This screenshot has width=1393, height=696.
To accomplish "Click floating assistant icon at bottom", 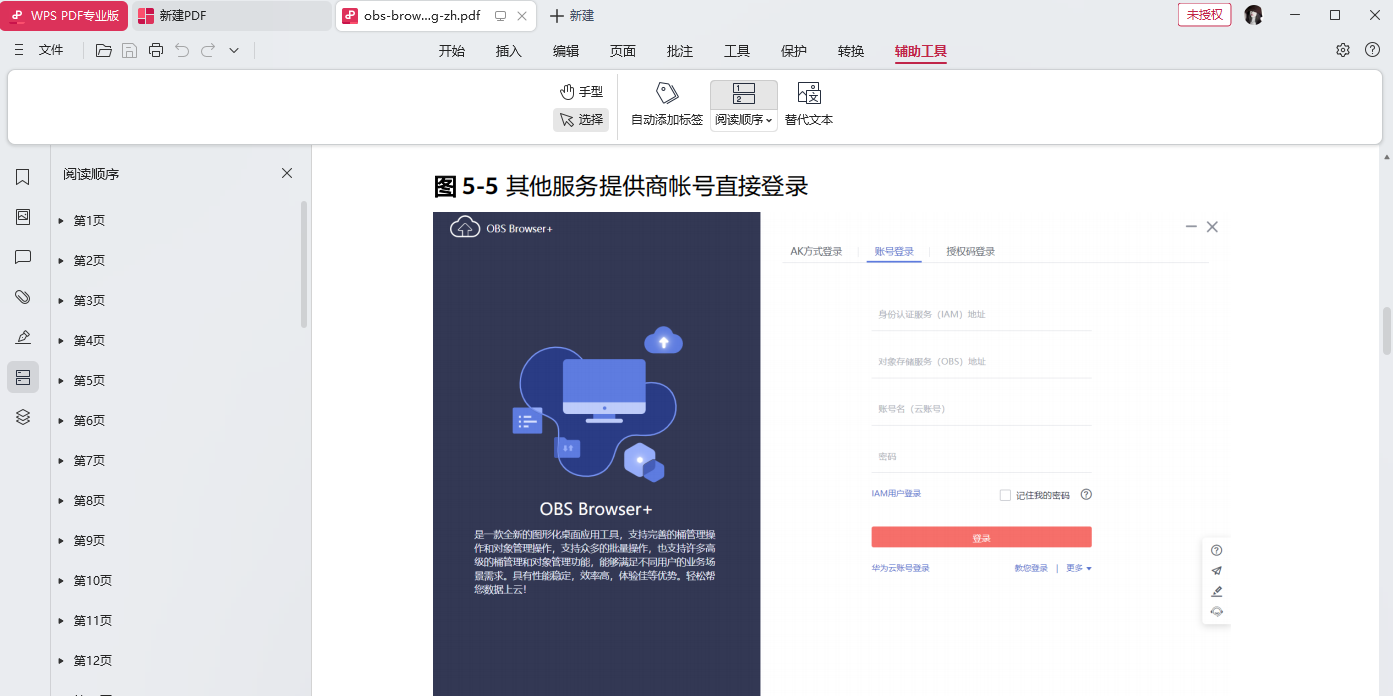I will point(1216,611).
